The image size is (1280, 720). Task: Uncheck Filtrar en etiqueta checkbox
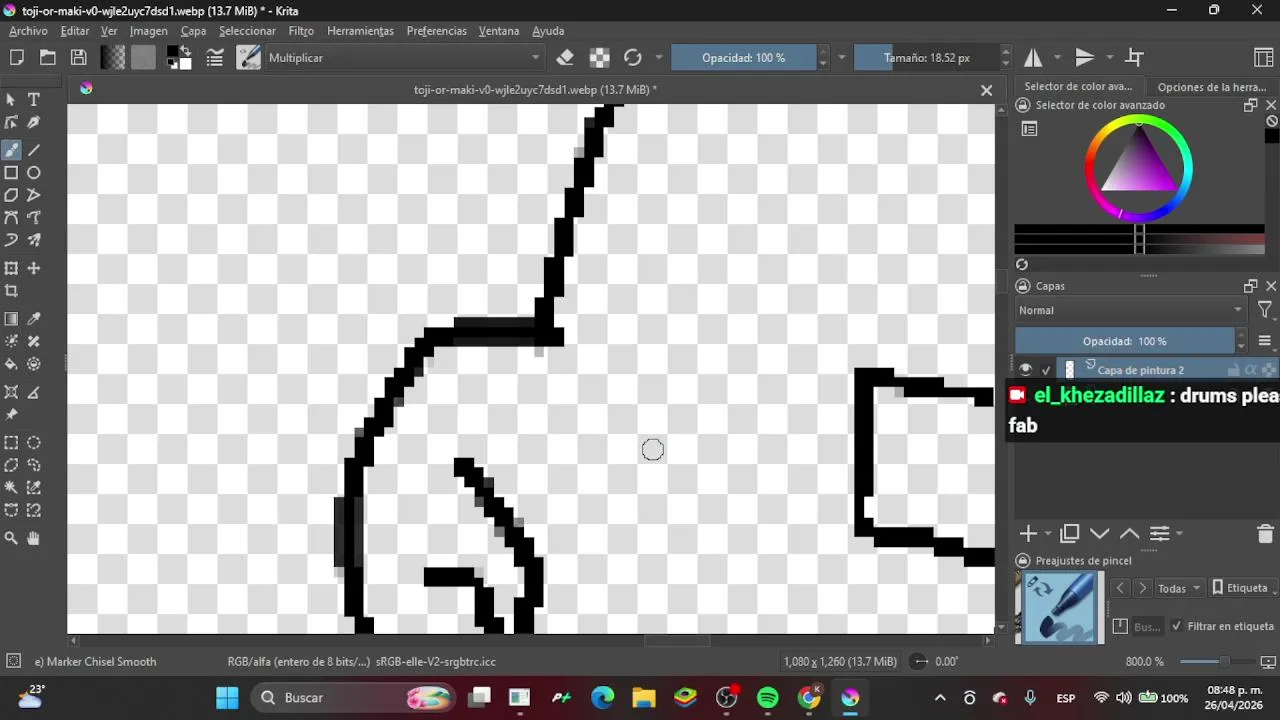pyautogui.click(x=1176, y=626)
